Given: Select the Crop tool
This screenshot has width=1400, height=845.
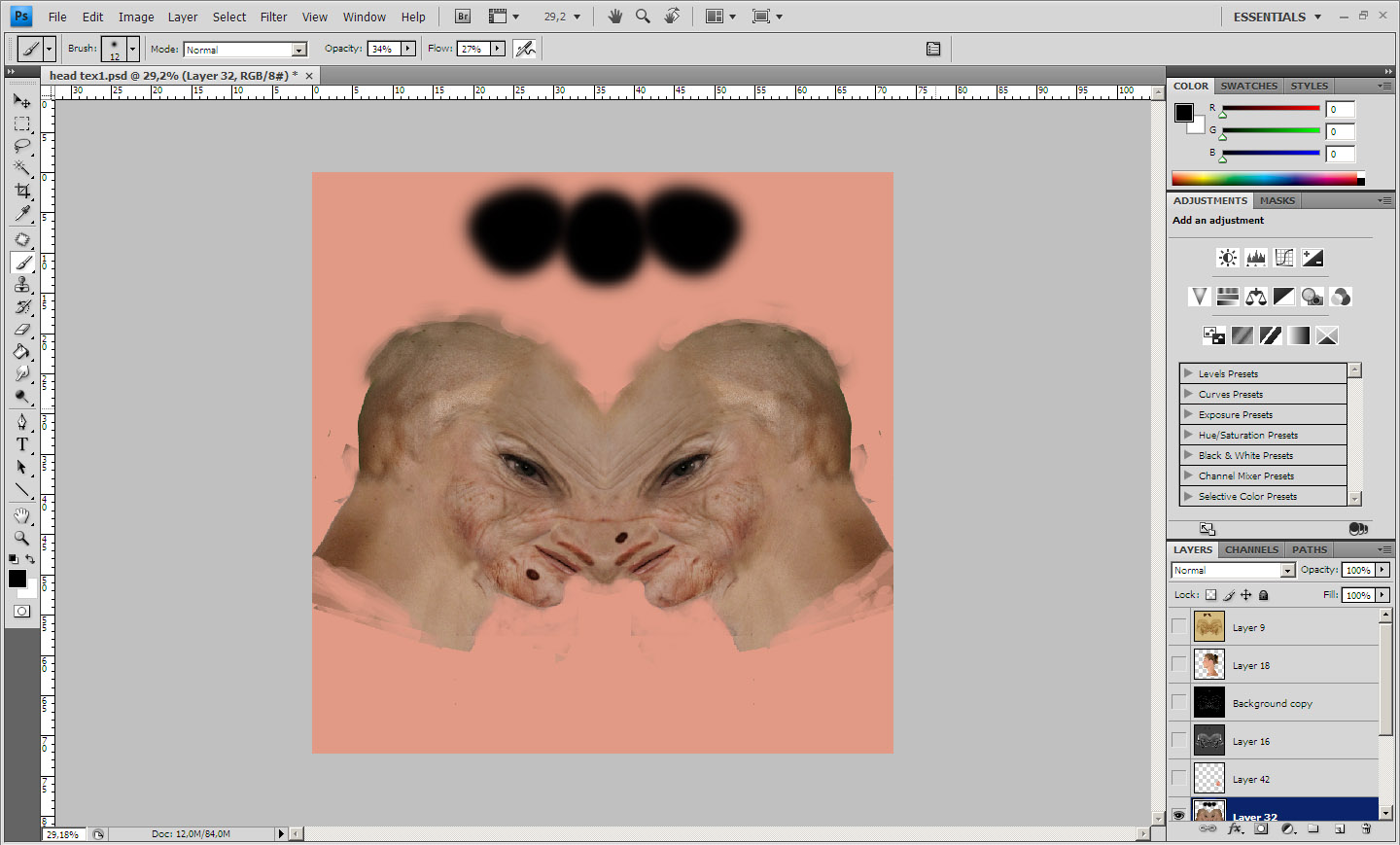Looking at the screenshot, I should tap(21, 191).
